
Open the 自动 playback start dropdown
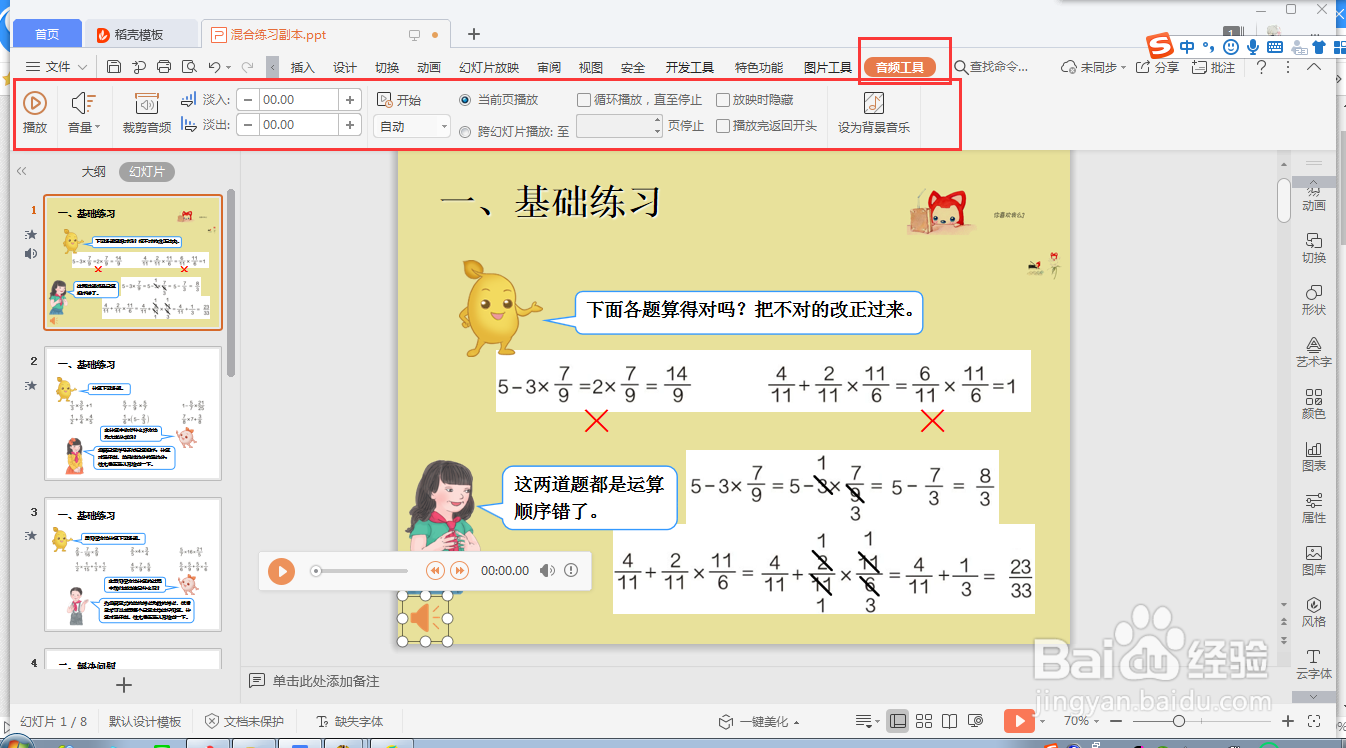pyautogui.click(x=410, y=127)
